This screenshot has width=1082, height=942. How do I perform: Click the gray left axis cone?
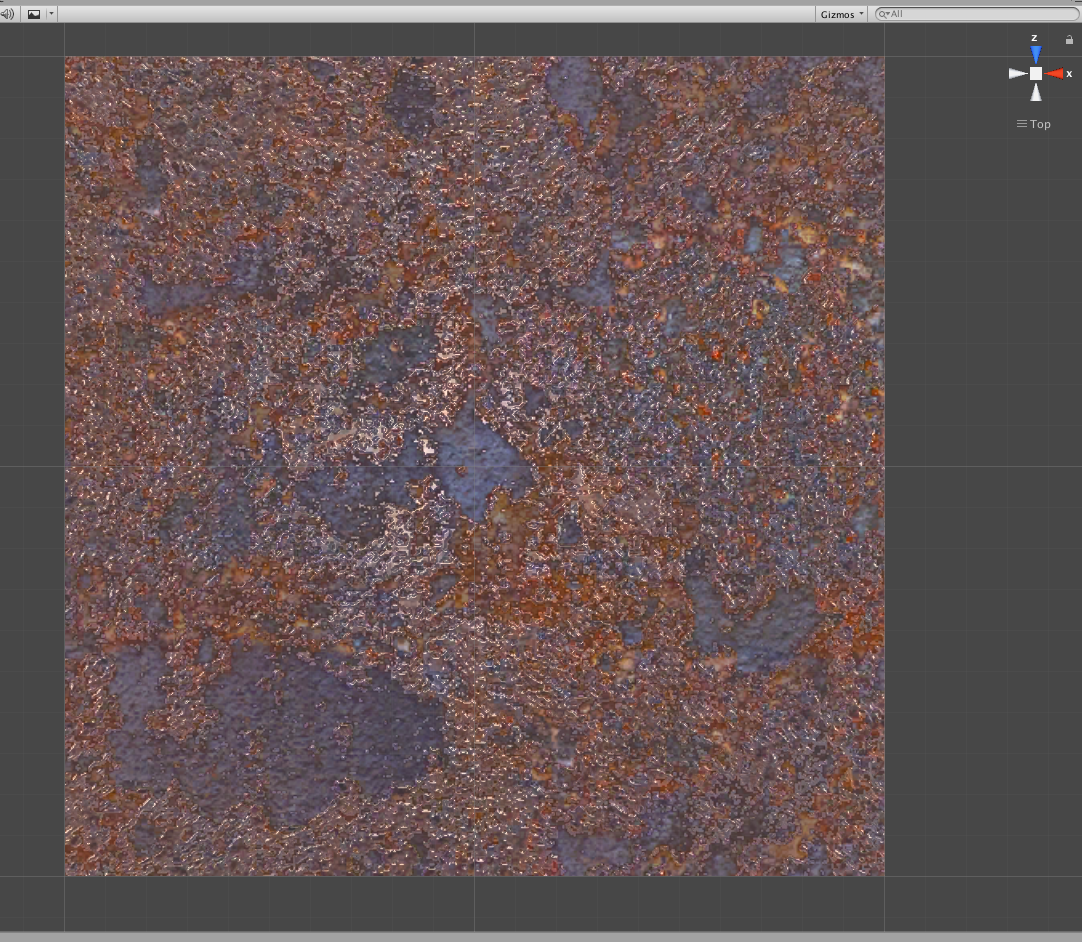click(1018, 73)
